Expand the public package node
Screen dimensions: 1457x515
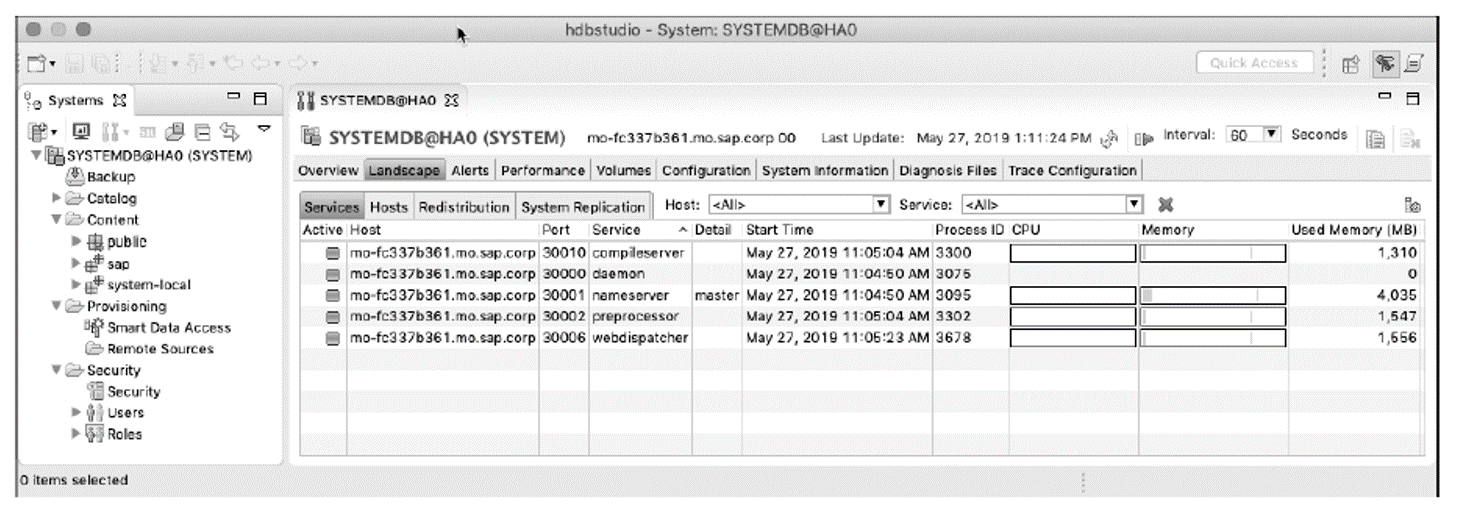coord(76,241)
